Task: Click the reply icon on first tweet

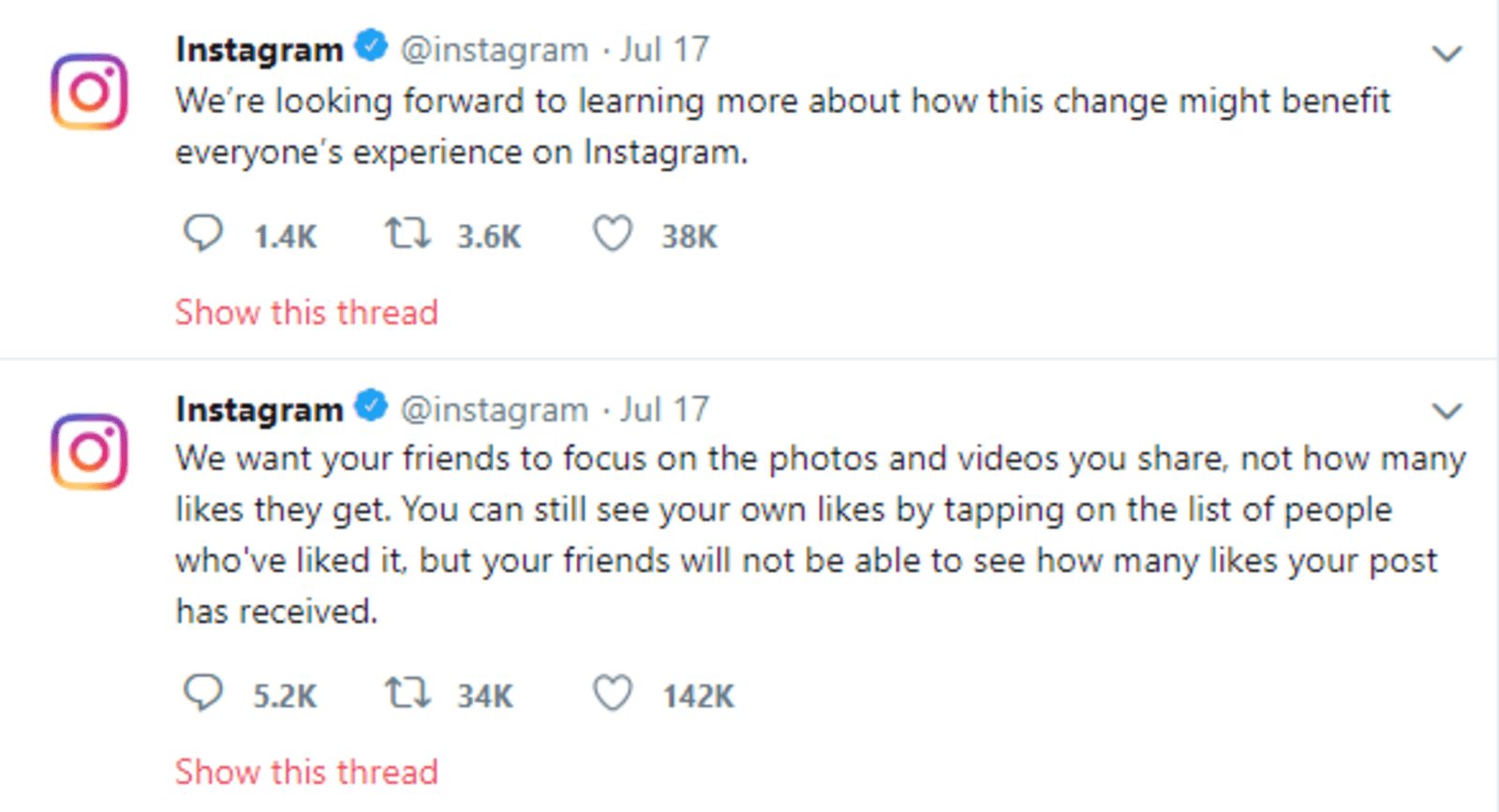Action: pyautogui.click(x=202, y=233)
